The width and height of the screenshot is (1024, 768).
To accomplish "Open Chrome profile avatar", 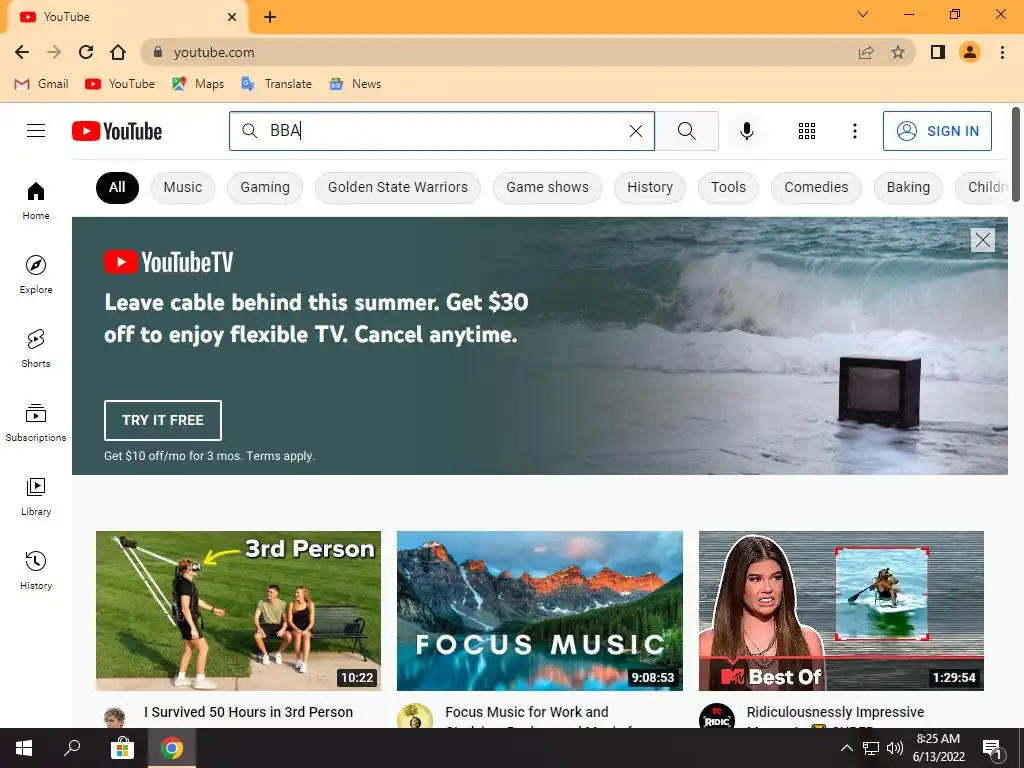I will click(970, 52).
